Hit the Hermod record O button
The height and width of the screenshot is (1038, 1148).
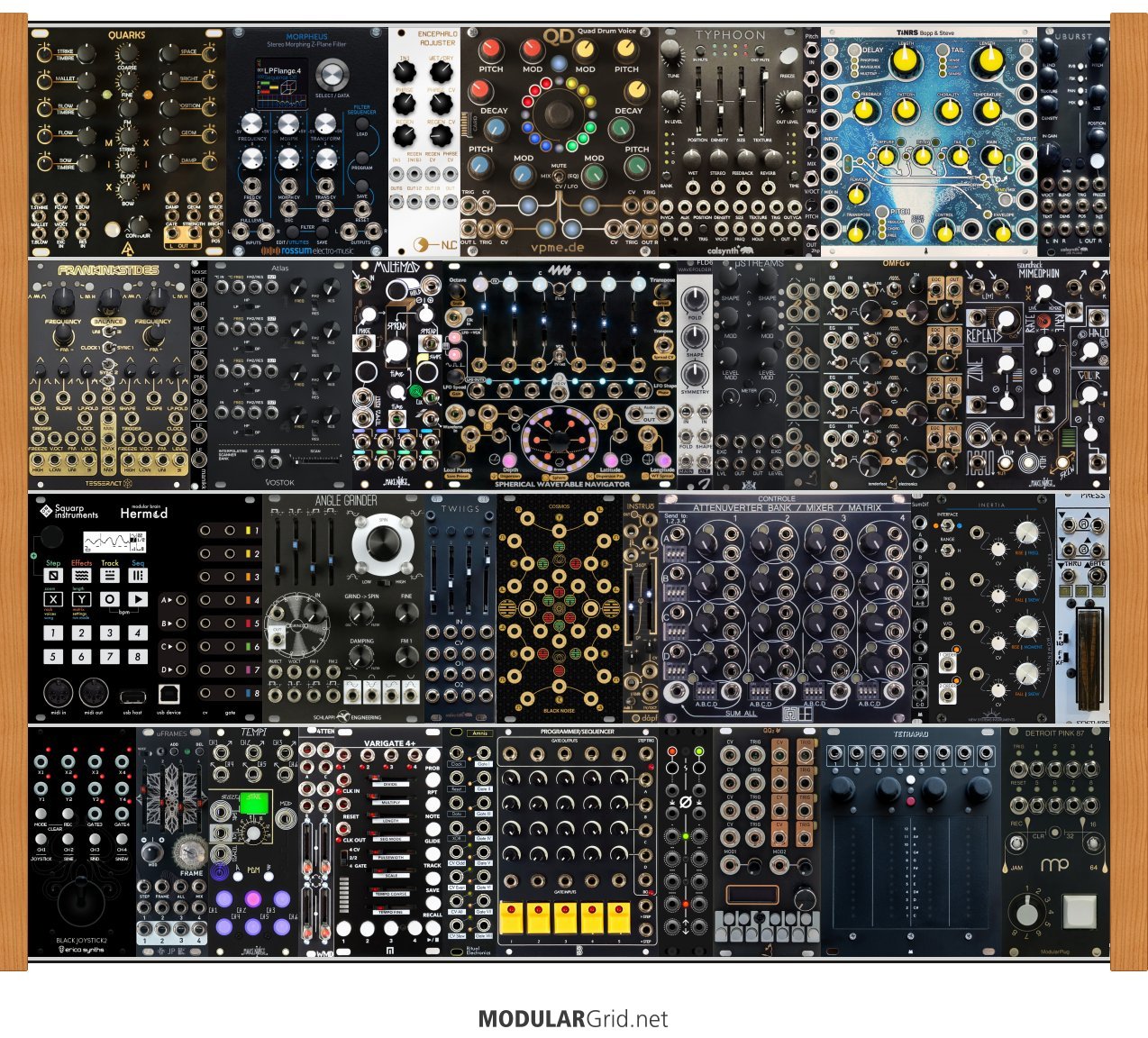pos(110,599)
